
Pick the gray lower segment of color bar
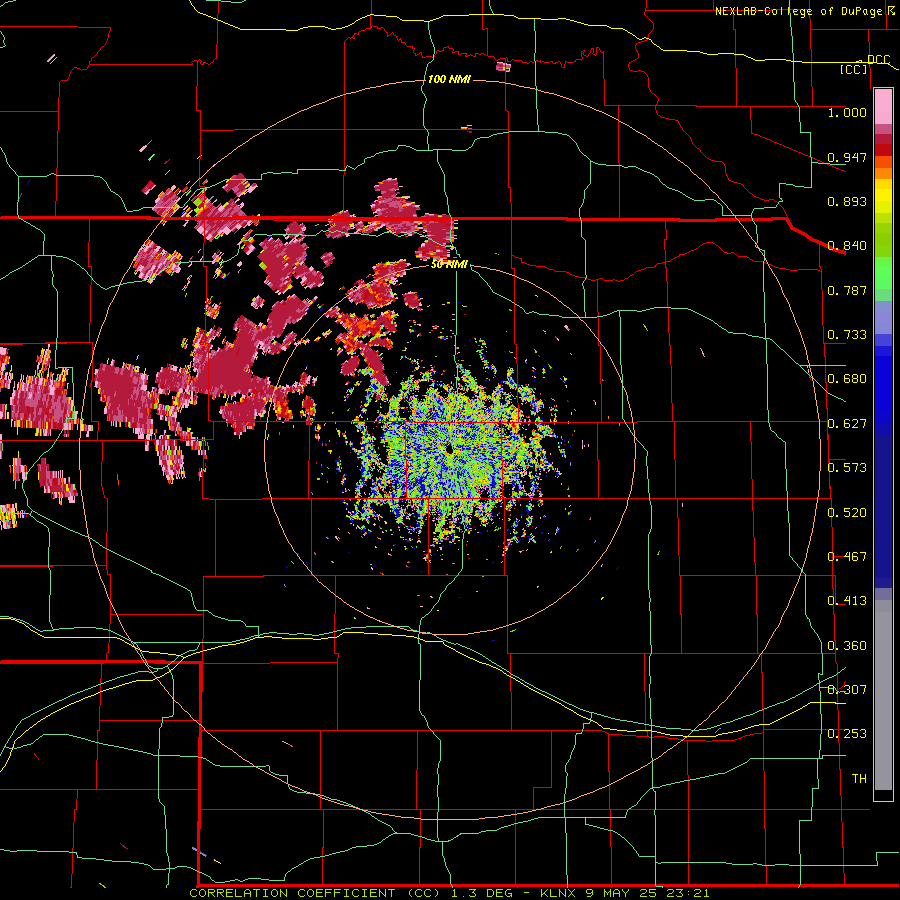click(x=883, y=695)
